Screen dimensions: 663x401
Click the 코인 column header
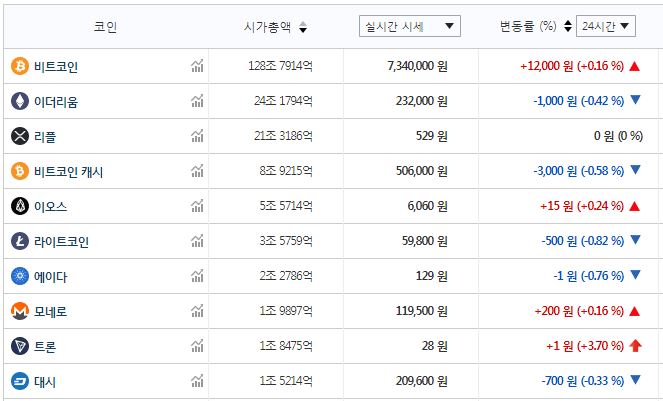tap(105, 27)
